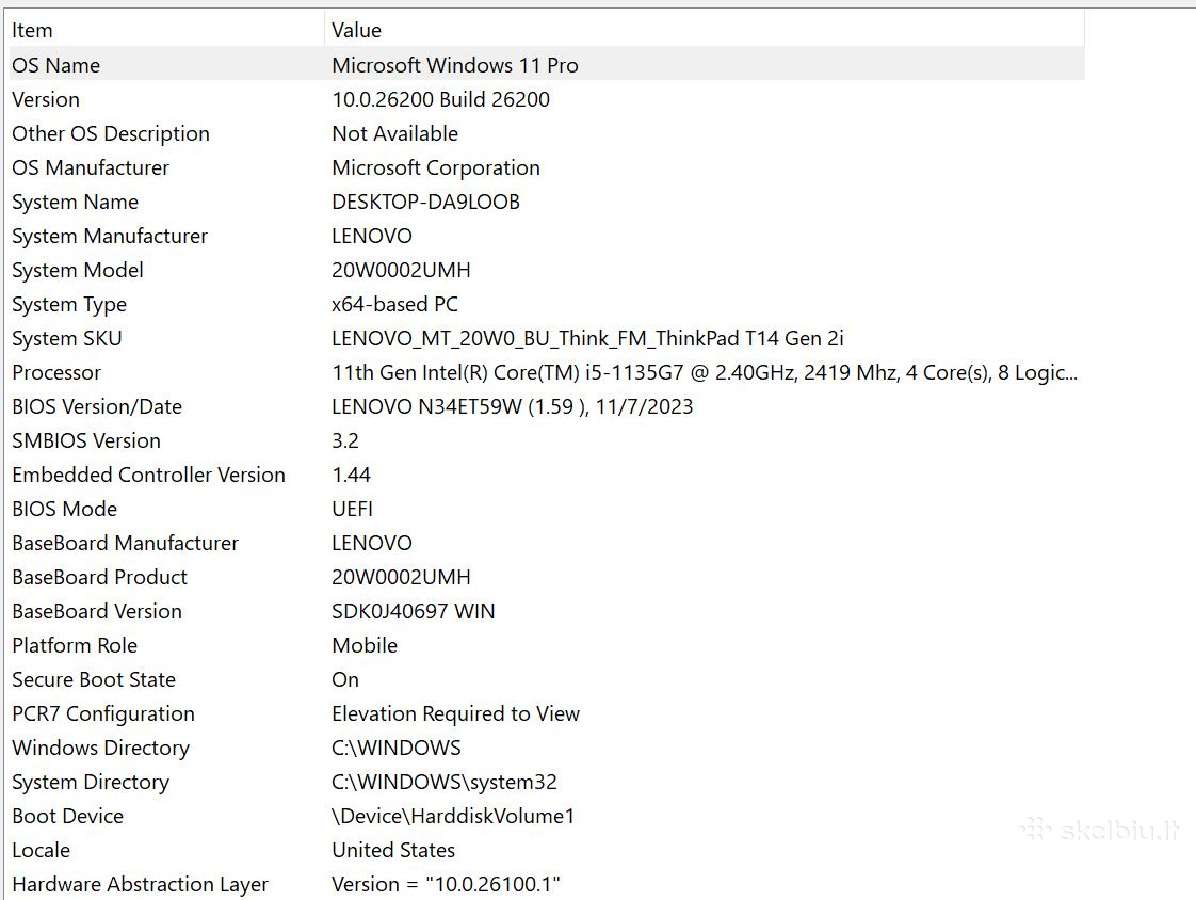Select the OS Name label
The height and width of the screenshot is (900, 1196).
[x=56, y=66]
